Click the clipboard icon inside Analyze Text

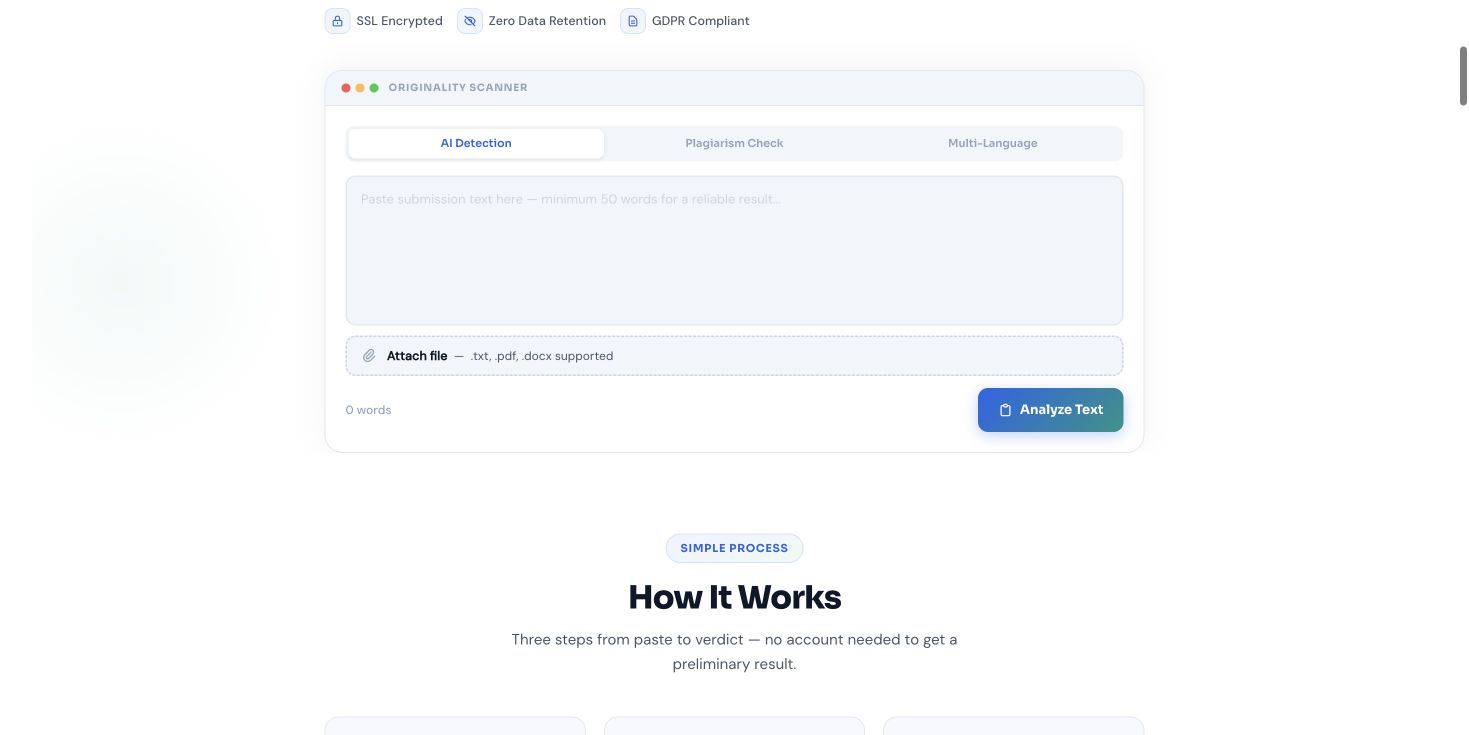click(1005, 410)
